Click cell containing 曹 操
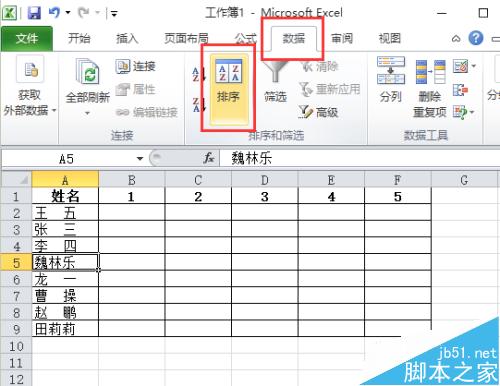 pyautogui.click(x=65, y=296)
